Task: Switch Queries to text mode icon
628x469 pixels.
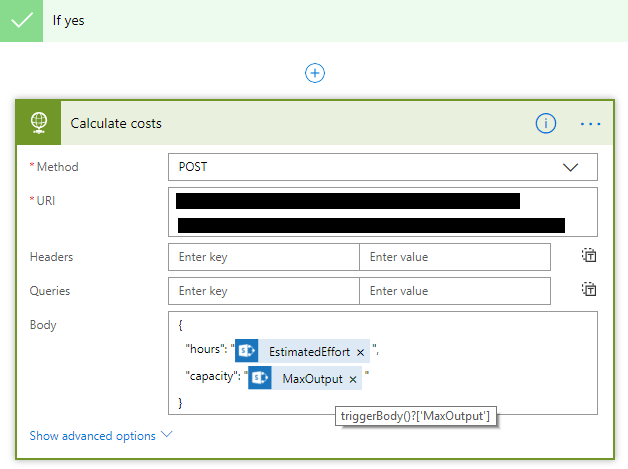Action: coord(589,289)
